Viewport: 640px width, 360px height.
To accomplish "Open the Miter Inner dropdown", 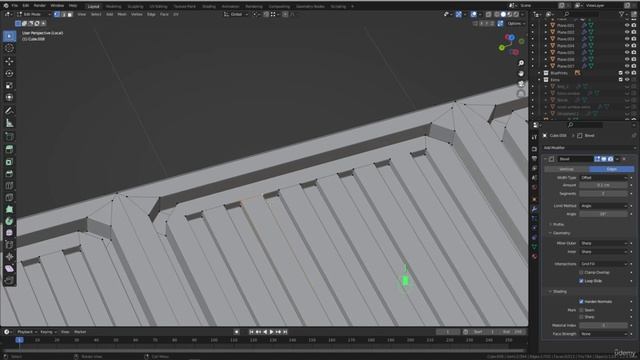I will (604, 252).
